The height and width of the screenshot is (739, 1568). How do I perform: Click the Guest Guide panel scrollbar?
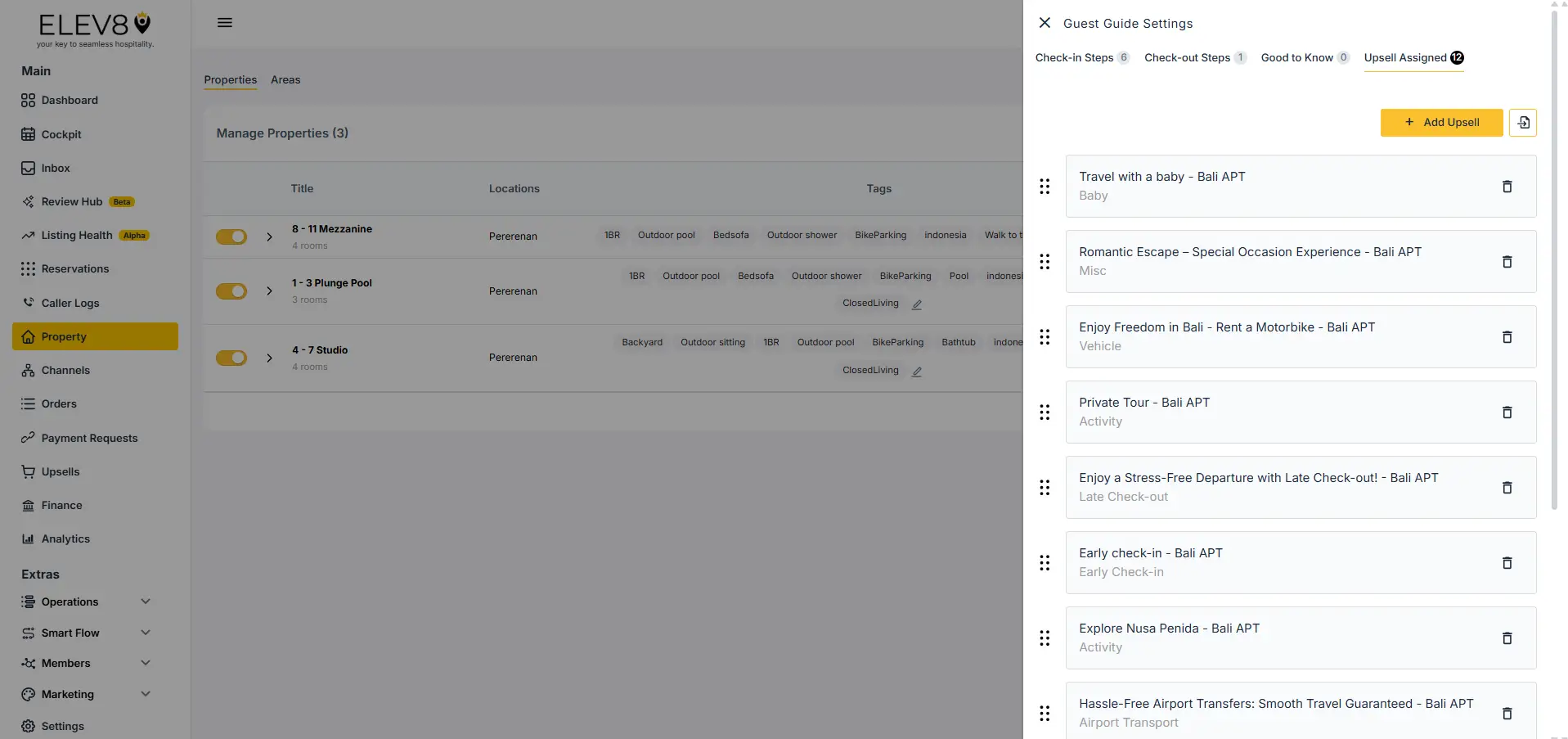tap(1554, 259)
